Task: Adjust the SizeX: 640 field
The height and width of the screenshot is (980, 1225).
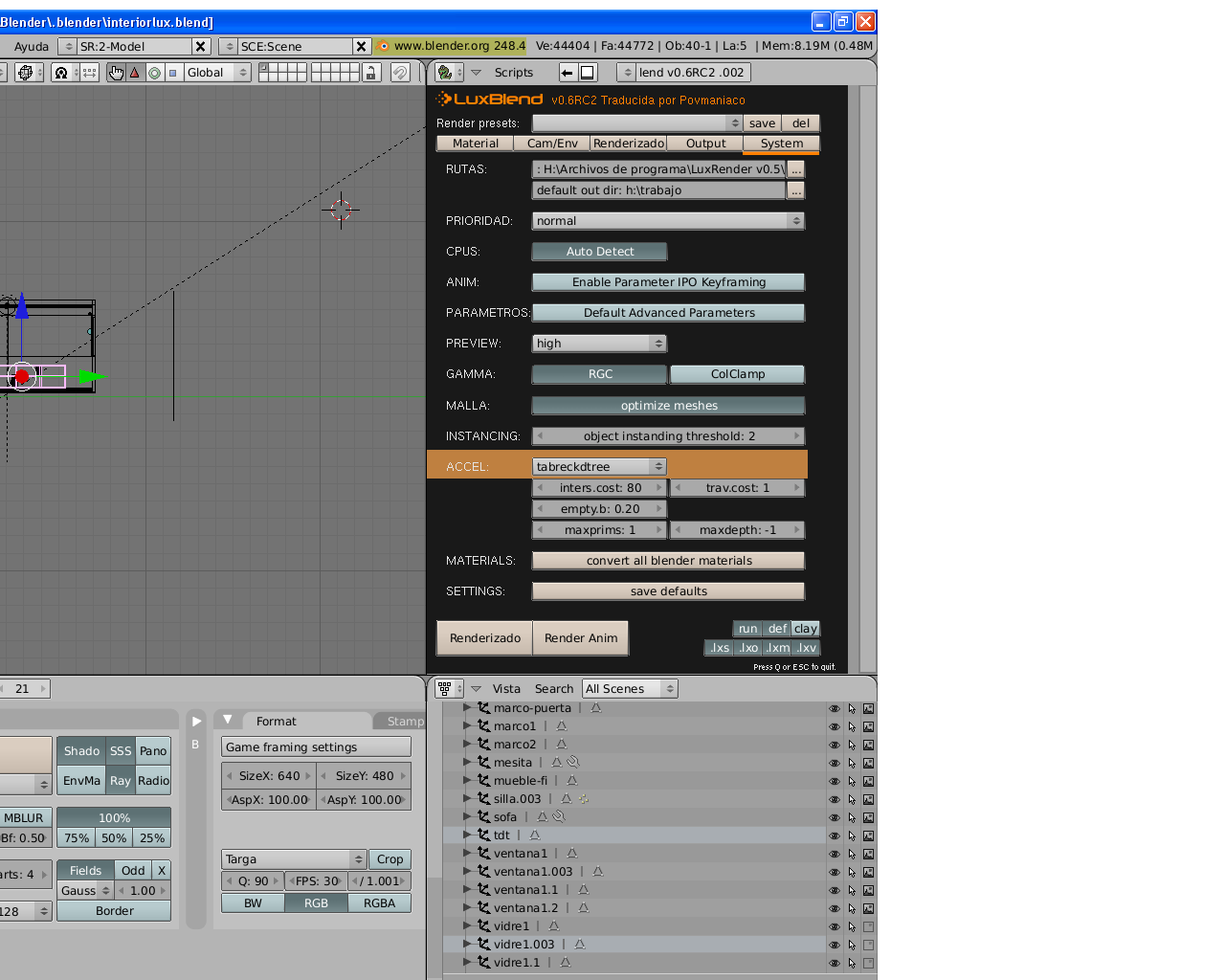Action: pos(269,776)
